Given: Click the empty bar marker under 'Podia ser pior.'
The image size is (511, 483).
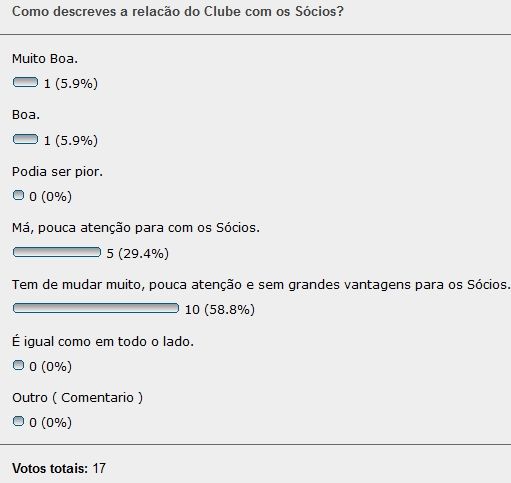Looking at the screenshot, I should 18,195.
